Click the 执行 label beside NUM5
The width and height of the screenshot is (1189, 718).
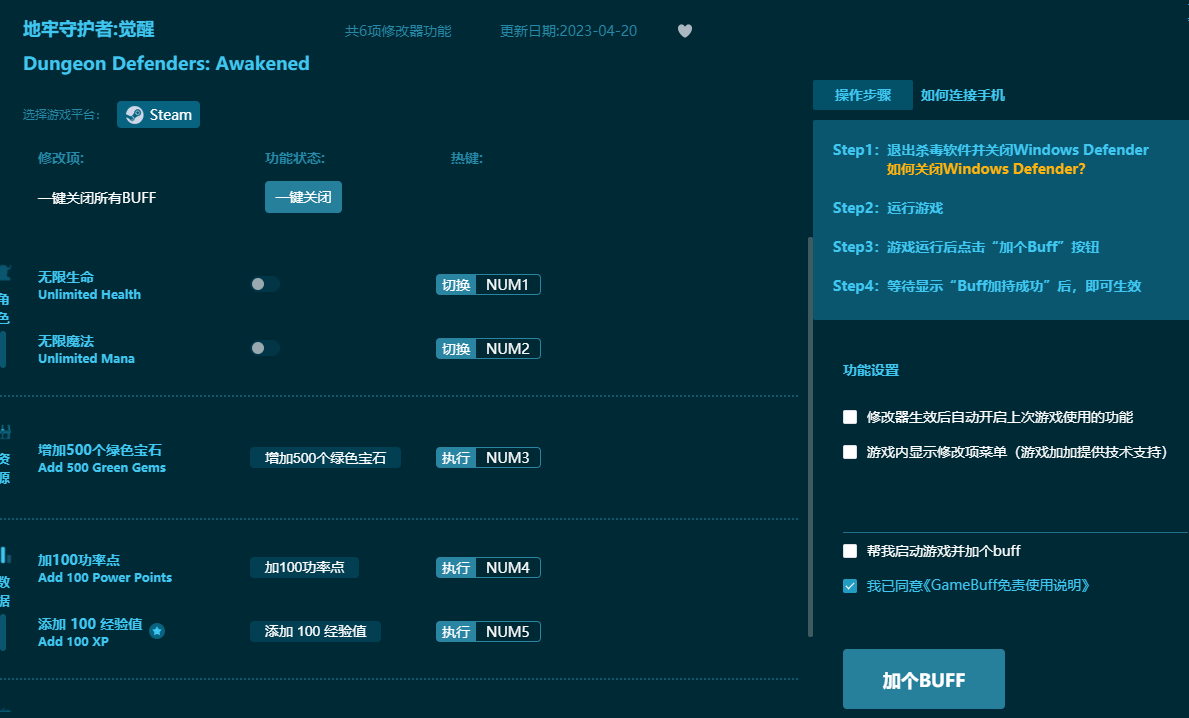(x=456, y=632)
